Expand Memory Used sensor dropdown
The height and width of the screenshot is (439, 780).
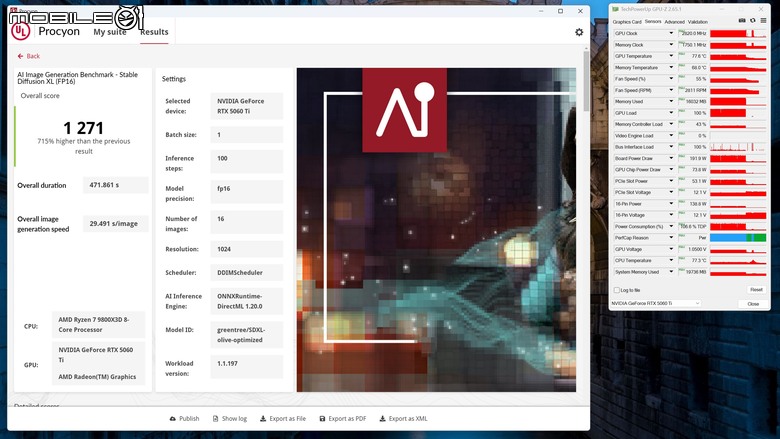click(671, 101)
